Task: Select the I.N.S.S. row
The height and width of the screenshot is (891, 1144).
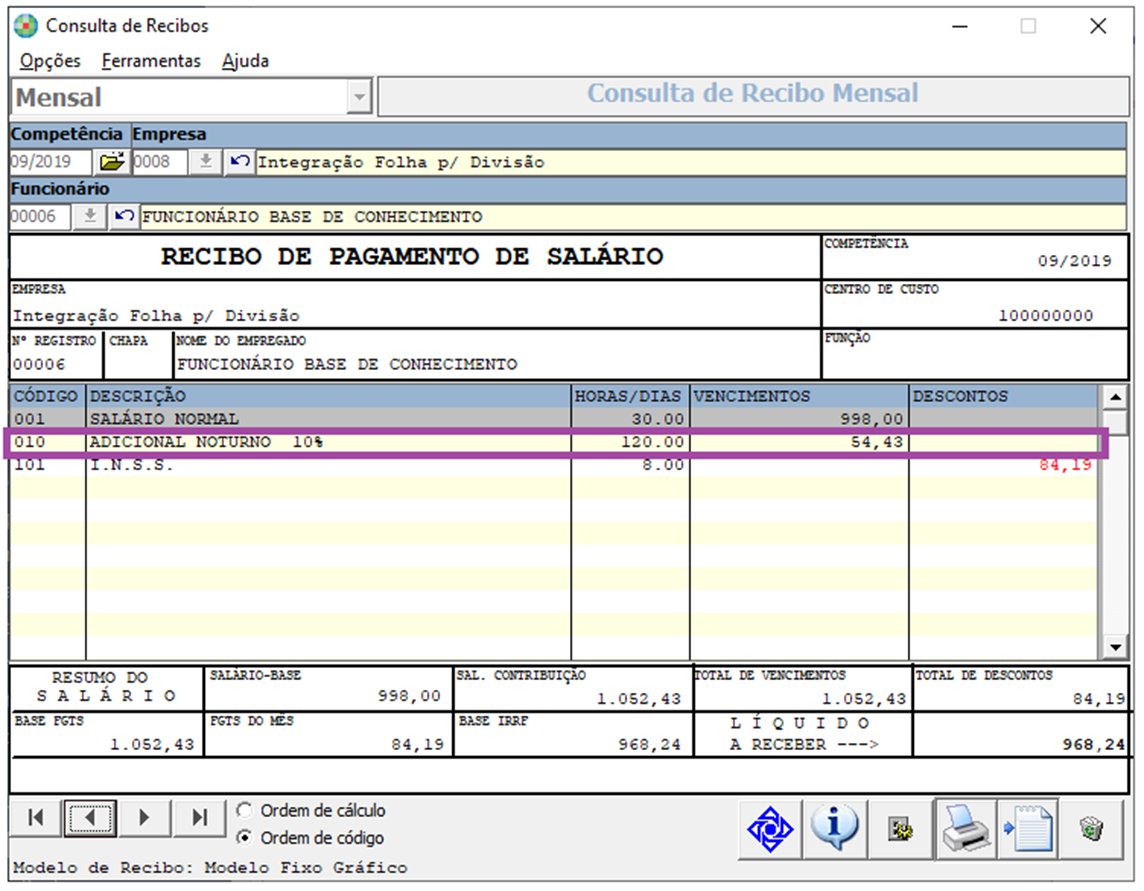Action: click(x=553, y=465)
